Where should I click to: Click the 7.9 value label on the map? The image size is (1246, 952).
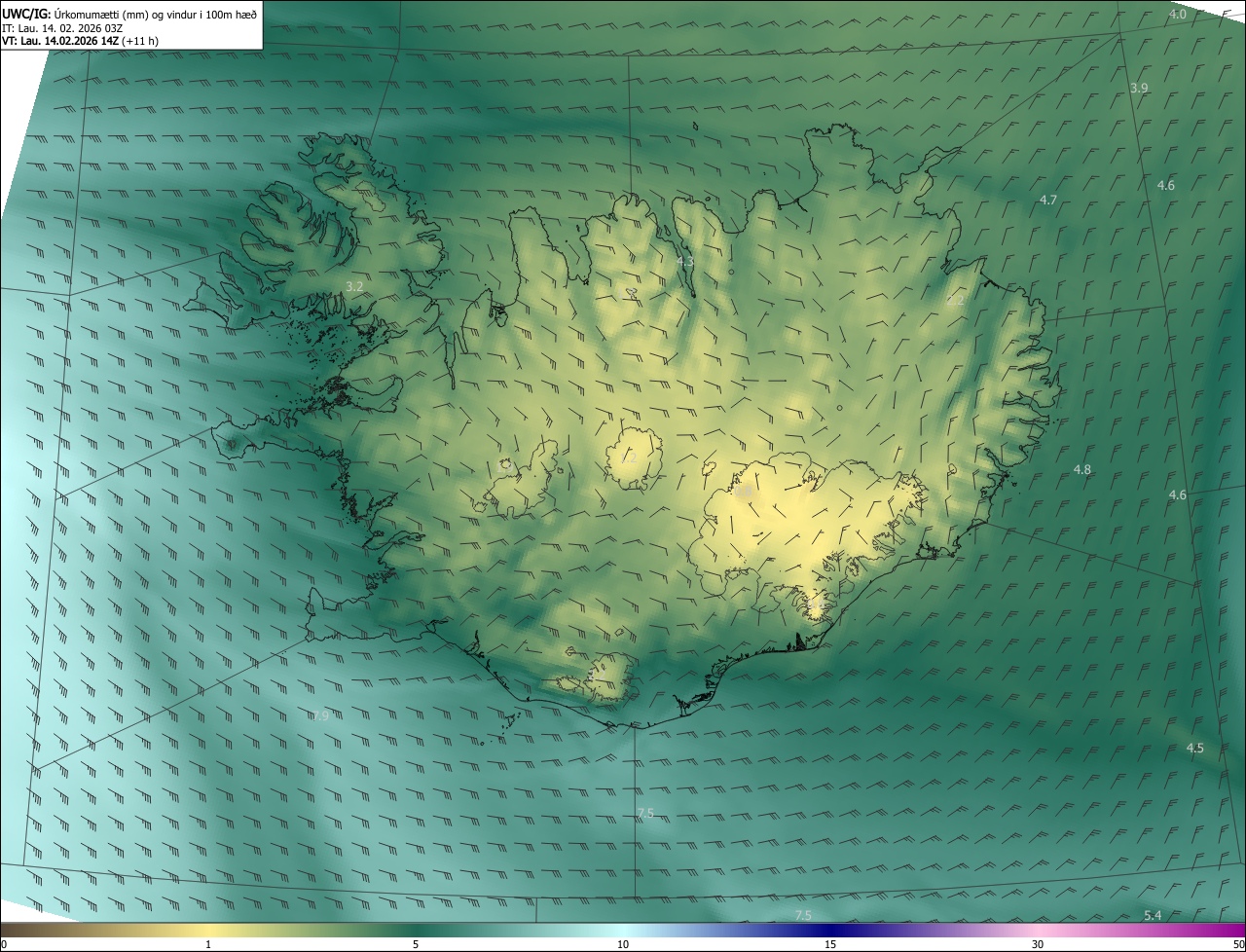(320, 715)
